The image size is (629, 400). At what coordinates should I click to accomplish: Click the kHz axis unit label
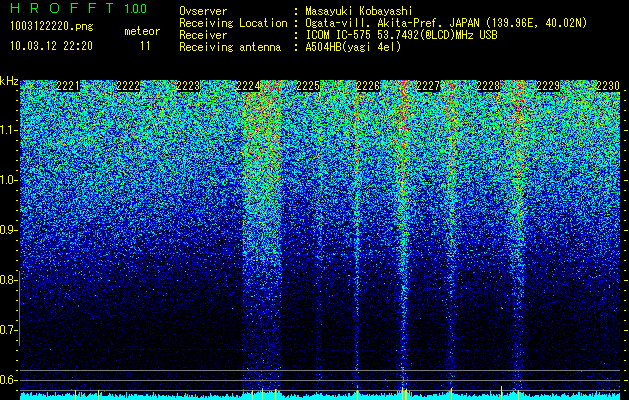(x=9, y=81)
